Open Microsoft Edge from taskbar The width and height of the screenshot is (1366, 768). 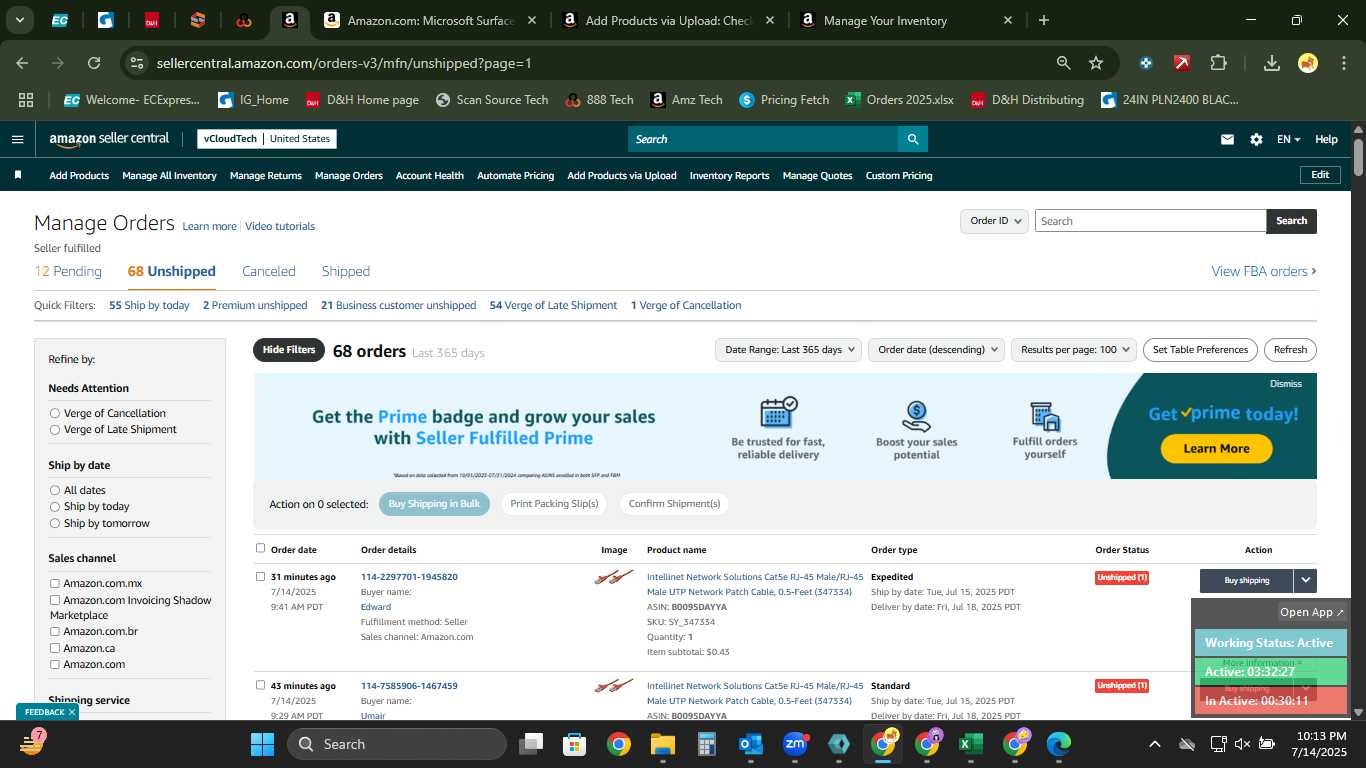coord(1058,744)
